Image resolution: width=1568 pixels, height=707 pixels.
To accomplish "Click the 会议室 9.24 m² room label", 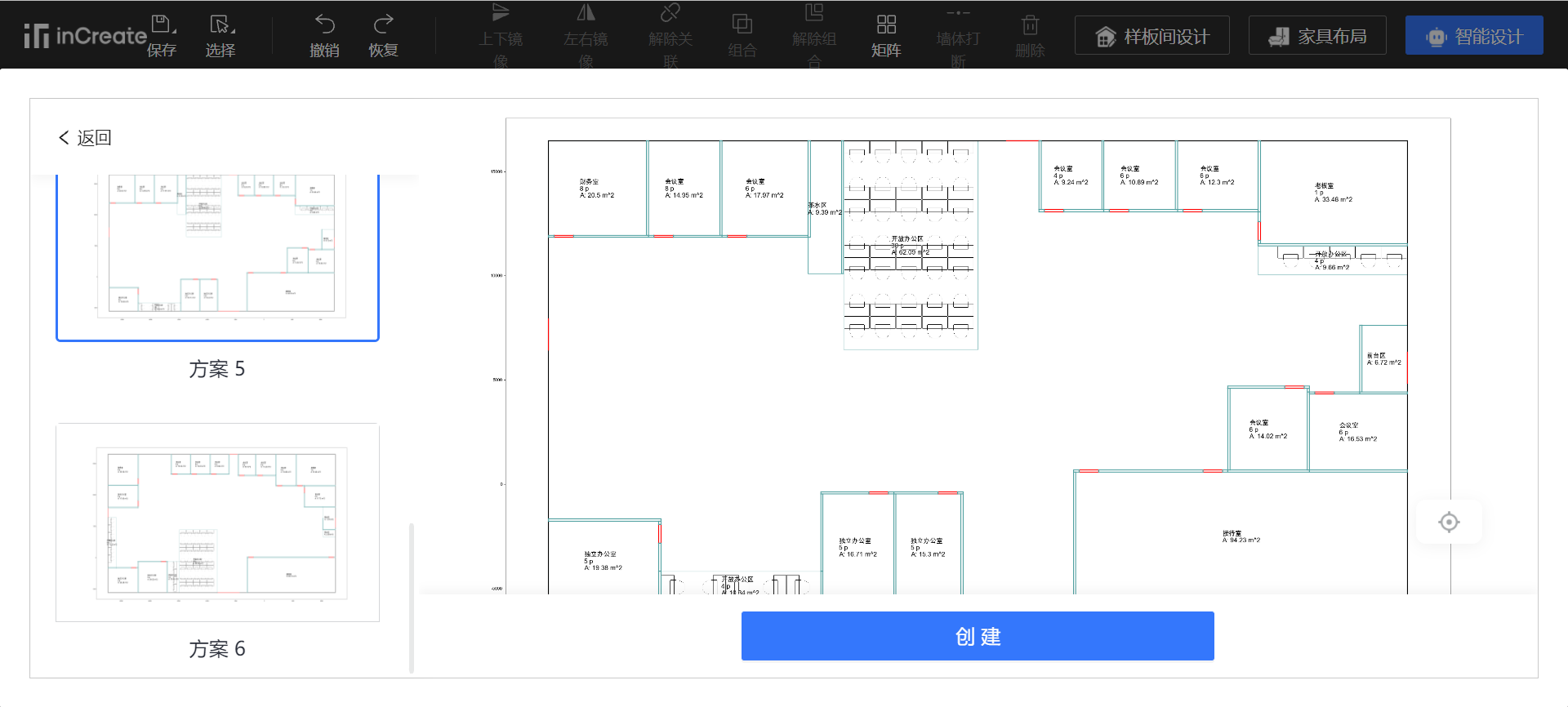I will [x=1071, y=176].
